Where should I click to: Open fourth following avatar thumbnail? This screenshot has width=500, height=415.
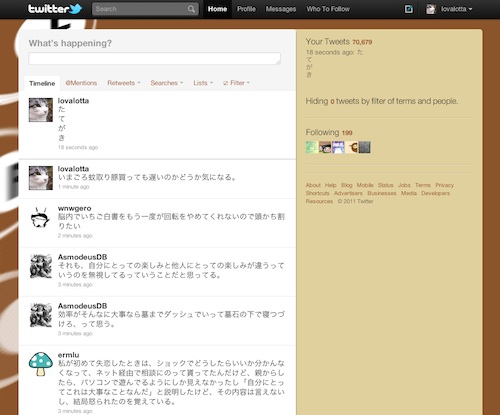[351, 147]
